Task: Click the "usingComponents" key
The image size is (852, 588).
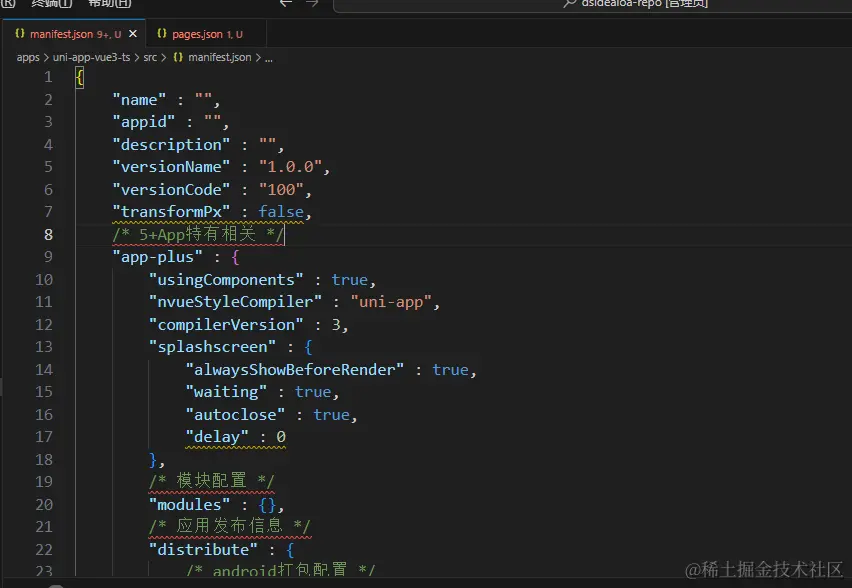Action: click(x=226, y=280)
